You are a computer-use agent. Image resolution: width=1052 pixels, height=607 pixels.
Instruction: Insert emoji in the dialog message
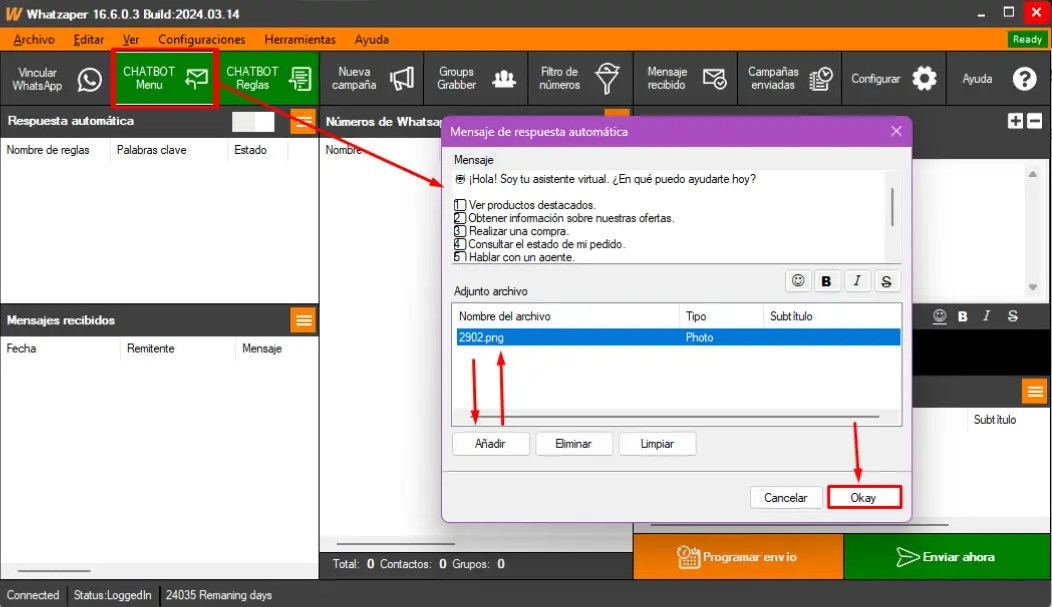[798, 281]
